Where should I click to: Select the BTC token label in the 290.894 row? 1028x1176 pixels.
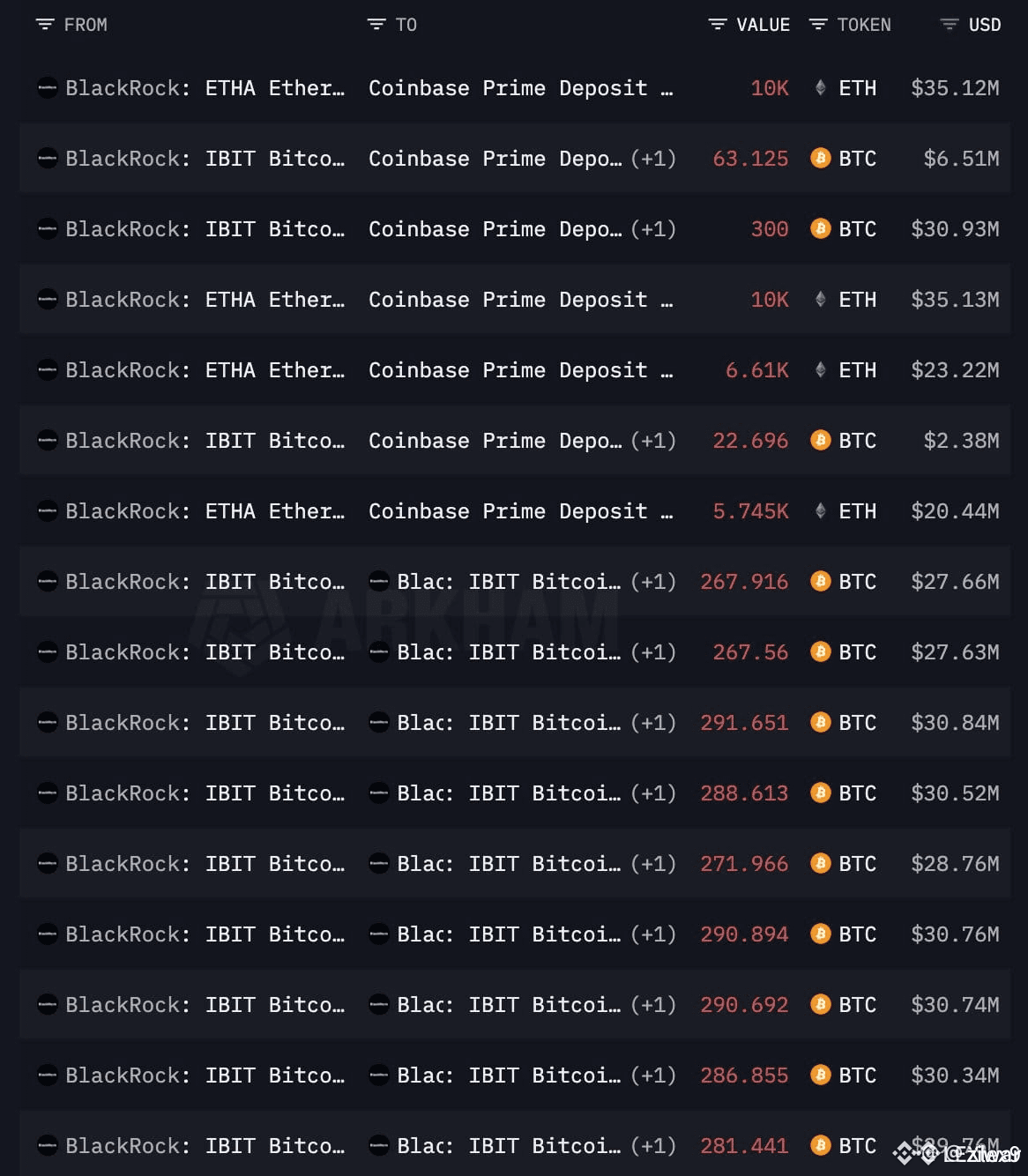(x=858, y=934)
